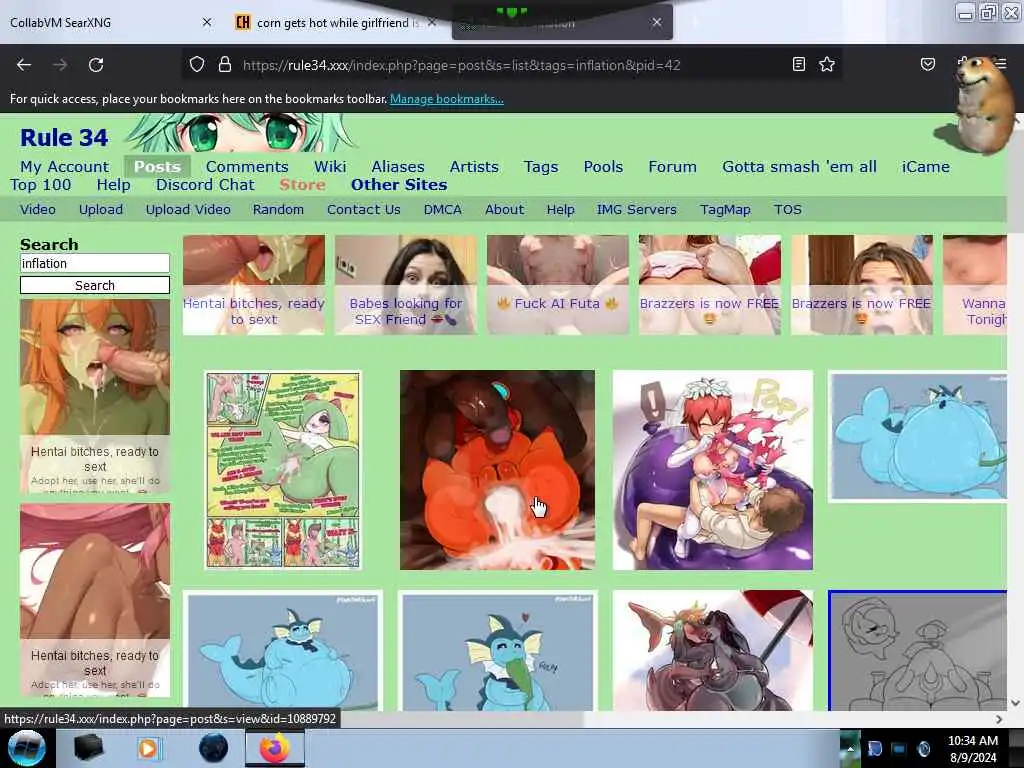1024x768 pixels.
Task: Open Video in the sub navigation
Action: tap(38, 209)
